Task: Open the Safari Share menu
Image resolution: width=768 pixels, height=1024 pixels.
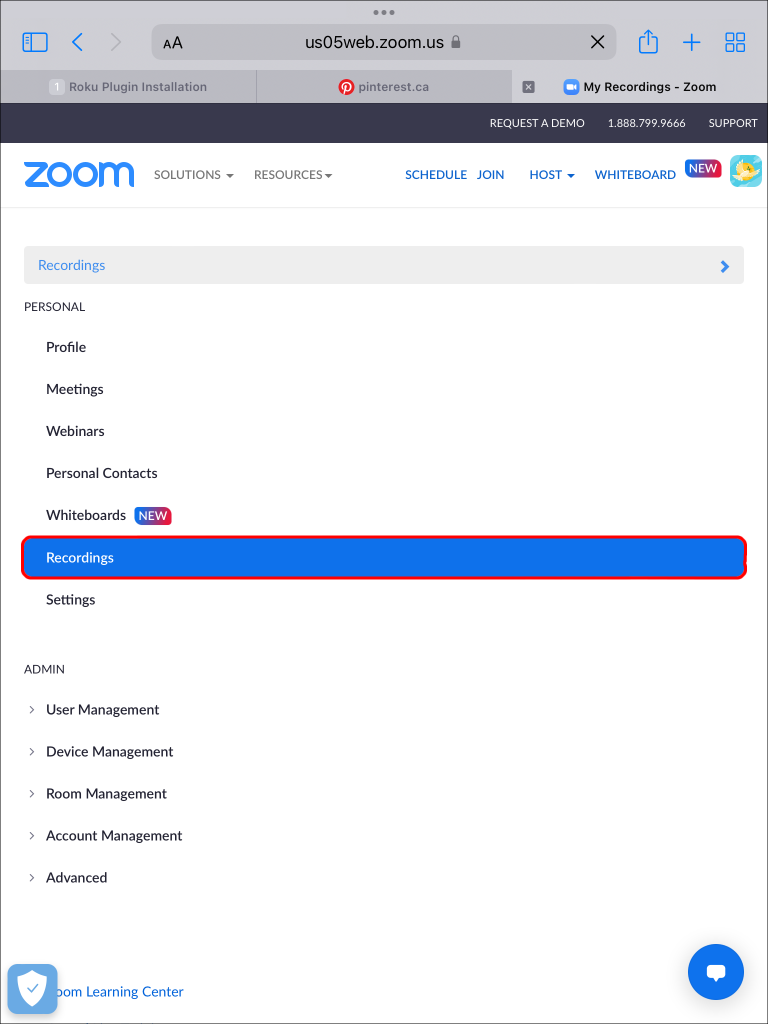Action: click(x=647, y=42)
